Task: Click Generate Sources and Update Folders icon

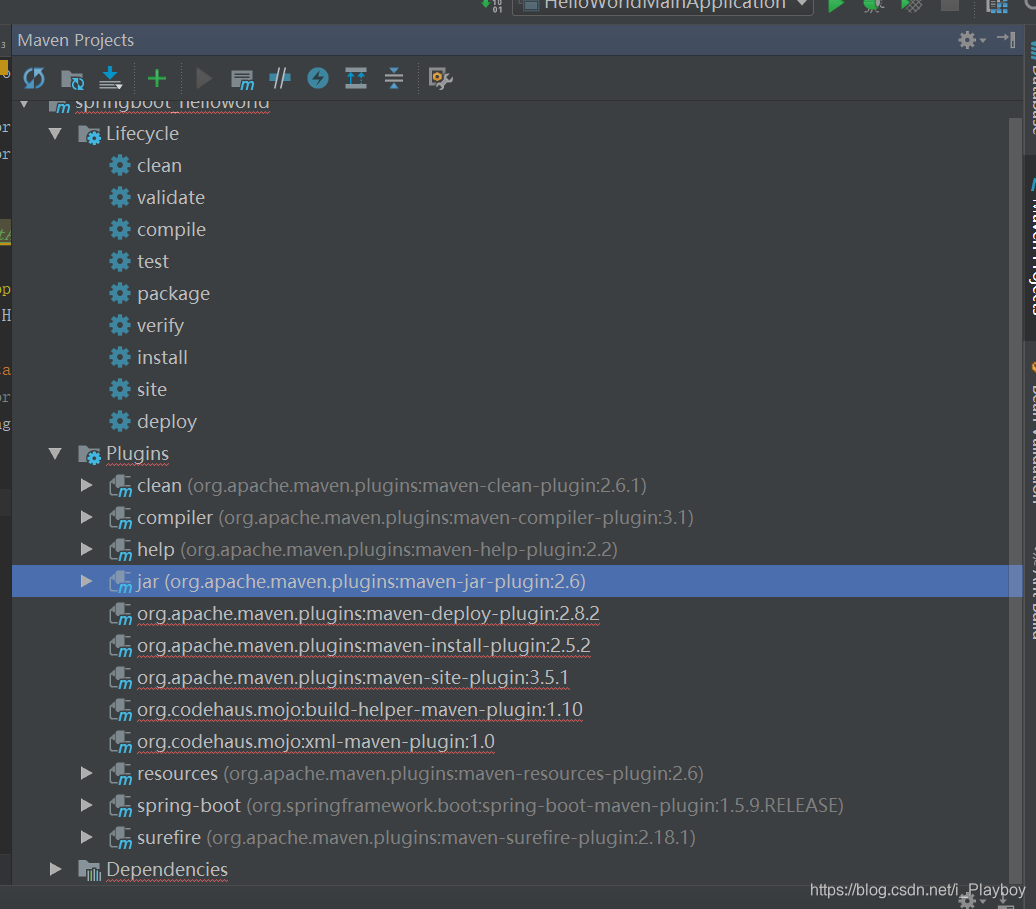Action: pyautogui.click(x=72, y=79)
